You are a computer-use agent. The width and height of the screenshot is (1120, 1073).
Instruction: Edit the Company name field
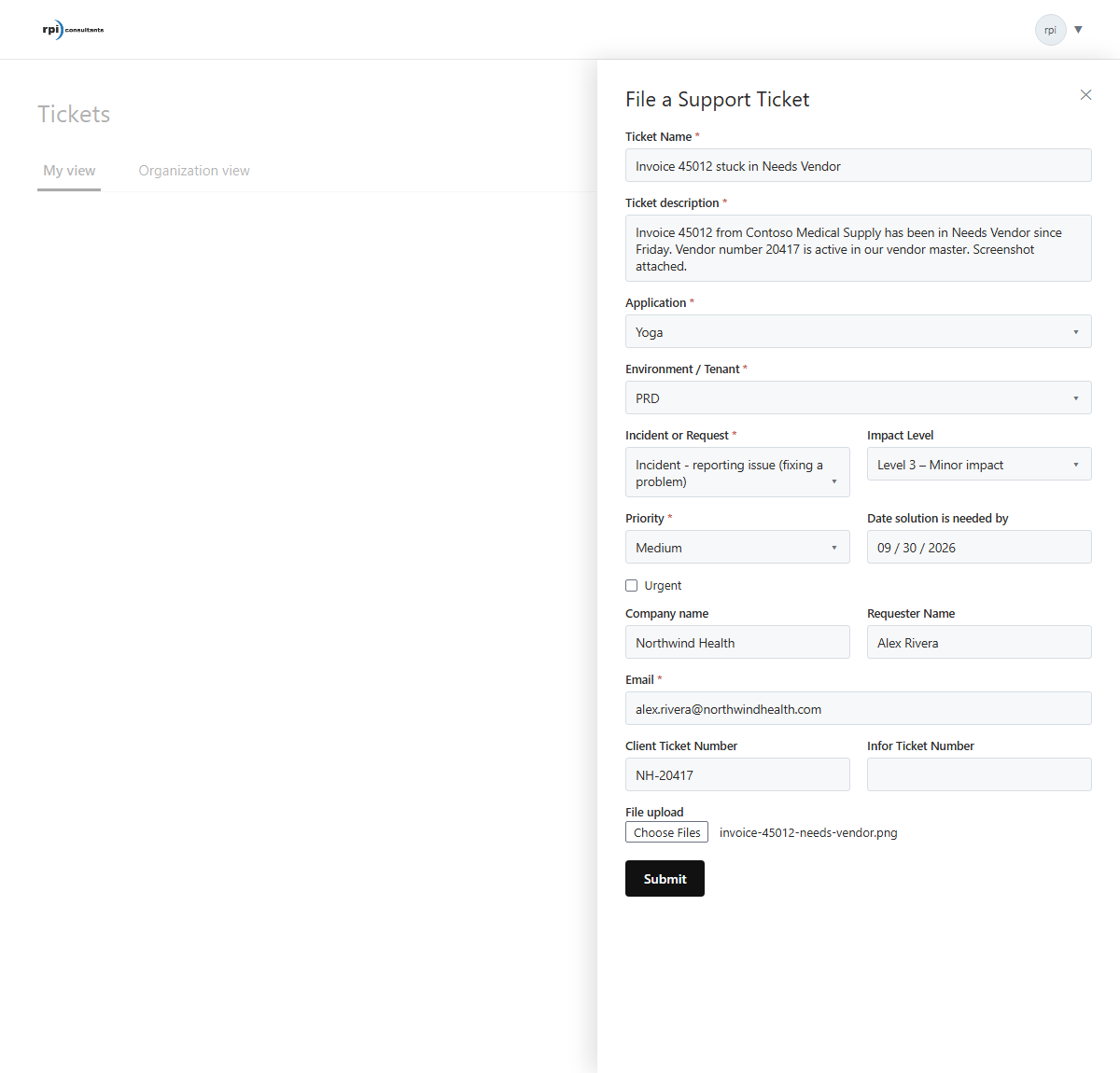pyautogui.click(x=737, y=642)
